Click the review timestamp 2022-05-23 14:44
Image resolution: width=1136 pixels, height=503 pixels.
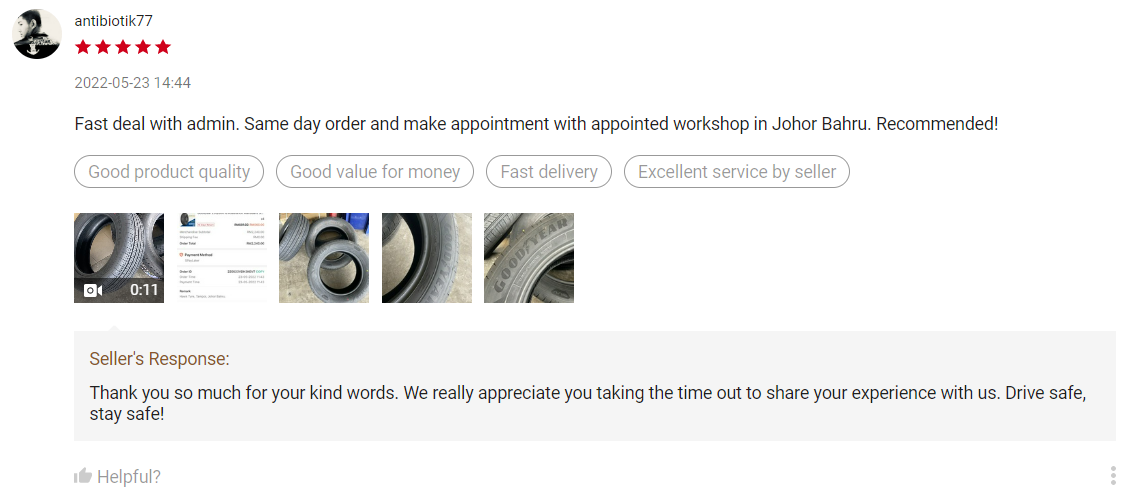click(133, 83)
